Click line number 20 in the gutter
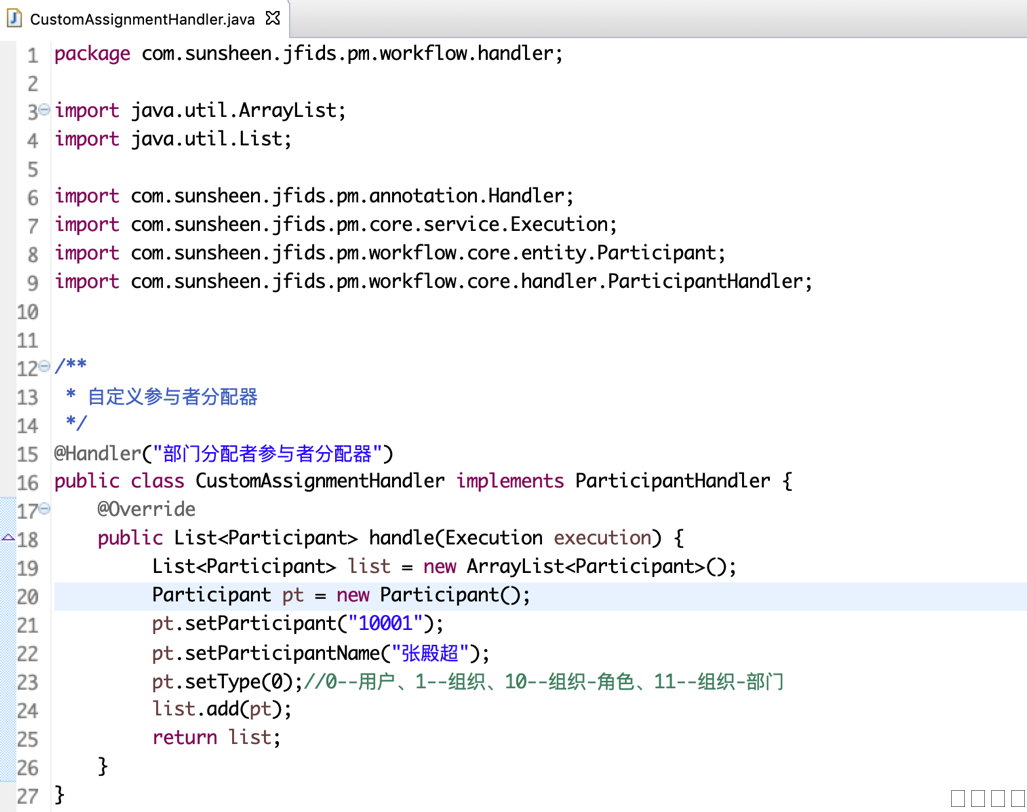Viewport: 1027px width, 812px height. [28, 596]
